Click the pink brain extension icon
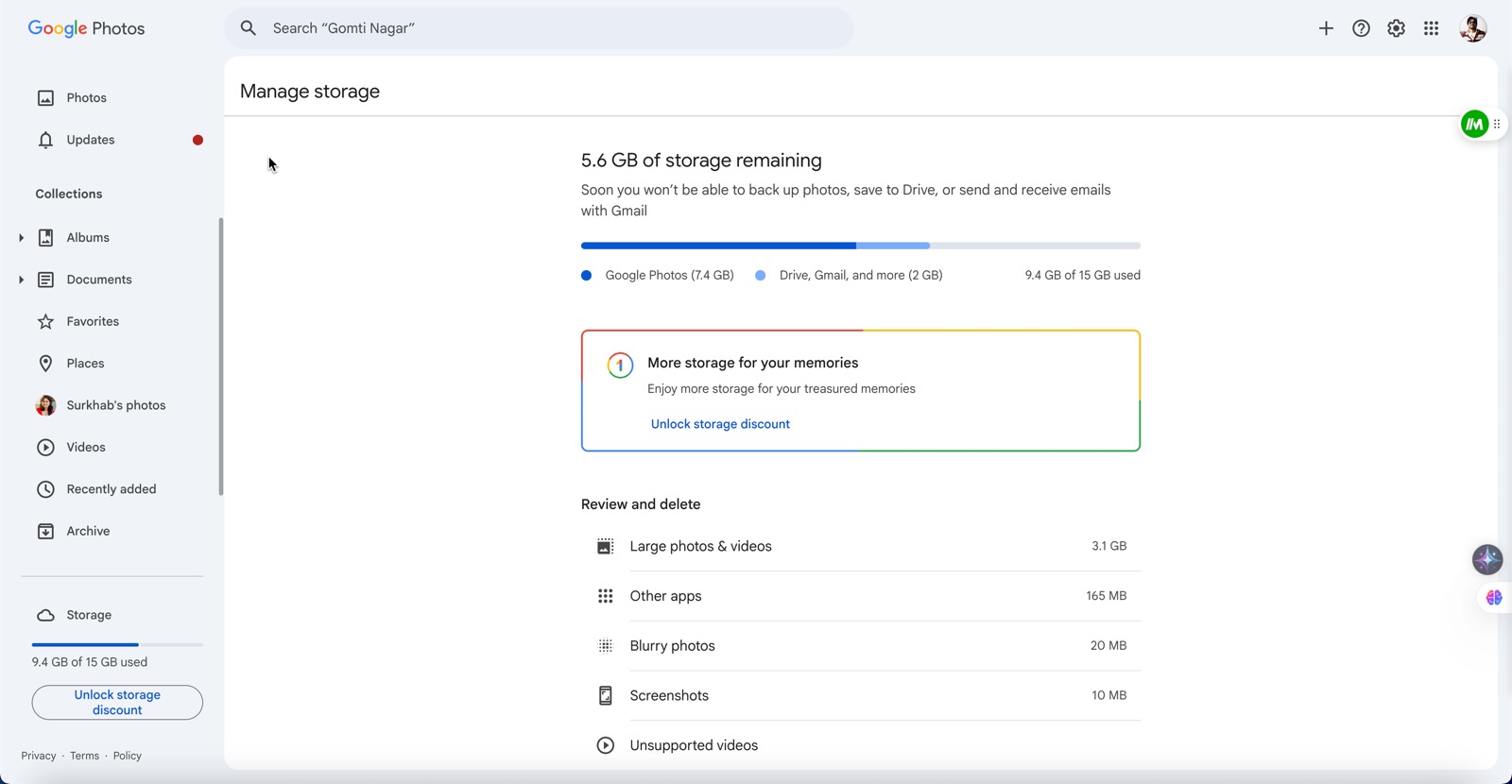Viewport: 1512px width, 784px height. [1494, 598]
